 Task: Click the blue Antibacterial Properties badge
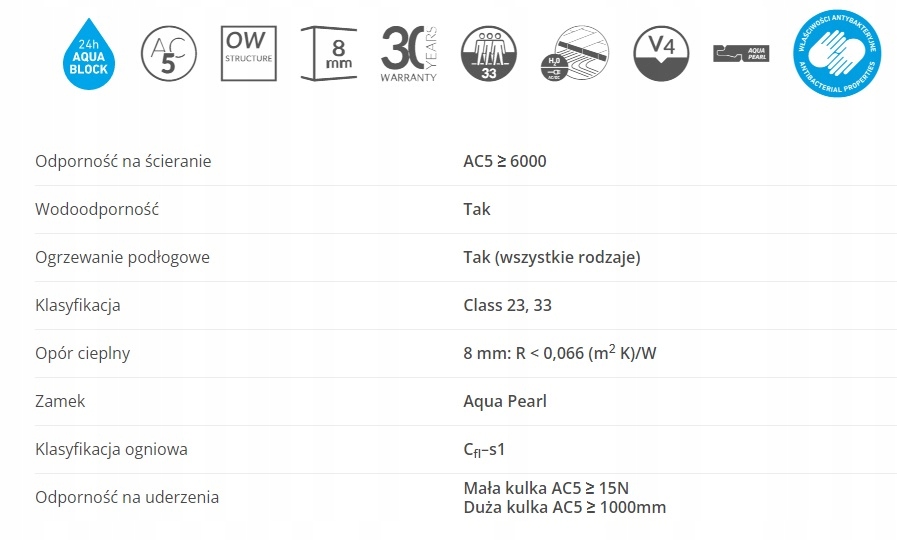click(835, 54)
